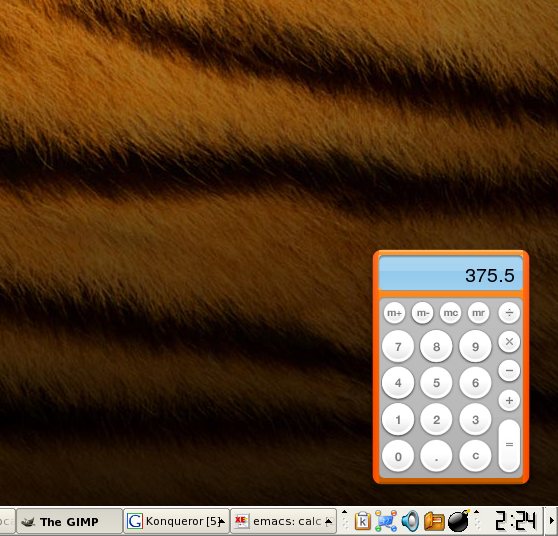Open the Konqueror [5] taskbar group
Screen dimensions: 558x536
point(177,522)
